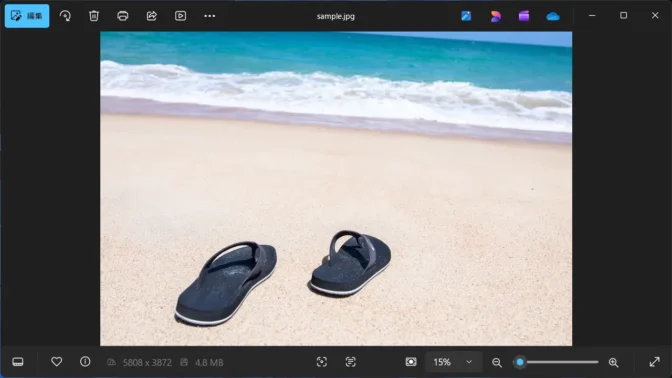The image size is (672, 378).
Task: Click the share icon
Action: pyautogui.click(x=152, y=16)
